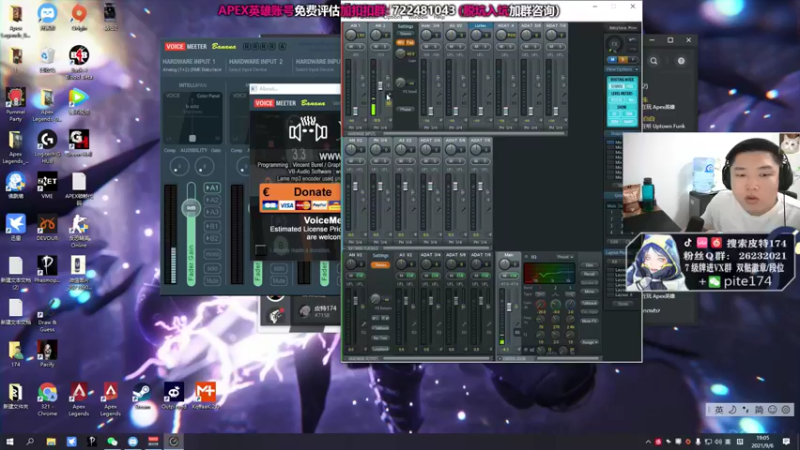800x450 pixels.
Task: Open Pacify desktop icon
Action: (x=47, y=354)
